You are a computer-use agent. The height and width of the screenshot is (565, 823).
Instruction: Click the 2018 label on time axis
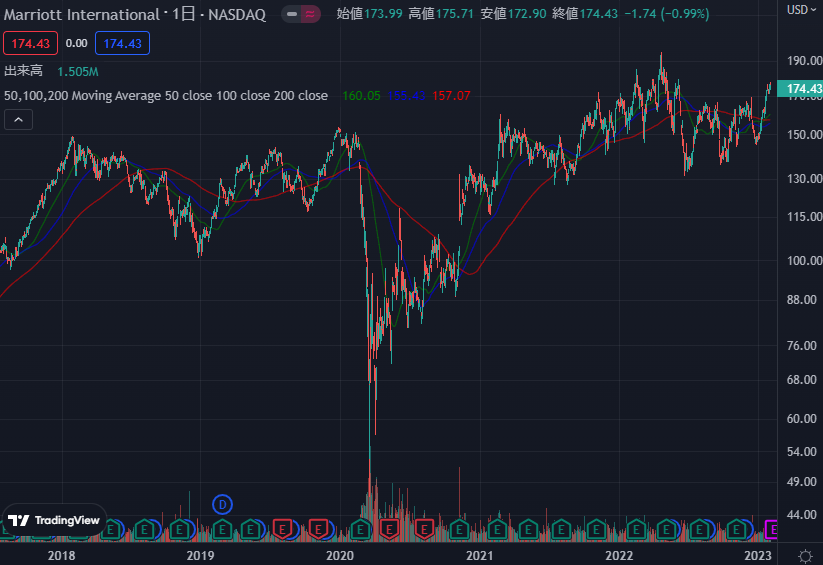click(61, 556)
